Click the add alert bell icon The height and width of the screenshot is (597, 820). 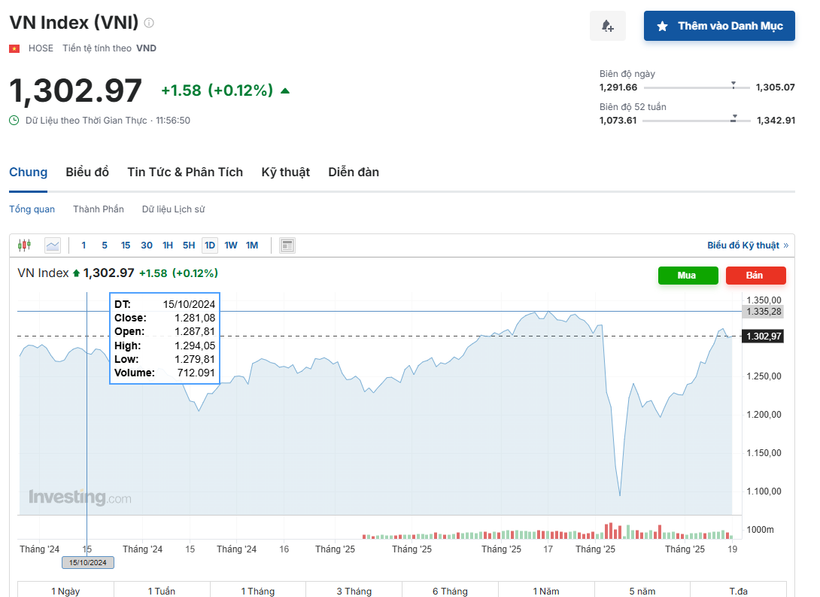click(x=607, y=25)
